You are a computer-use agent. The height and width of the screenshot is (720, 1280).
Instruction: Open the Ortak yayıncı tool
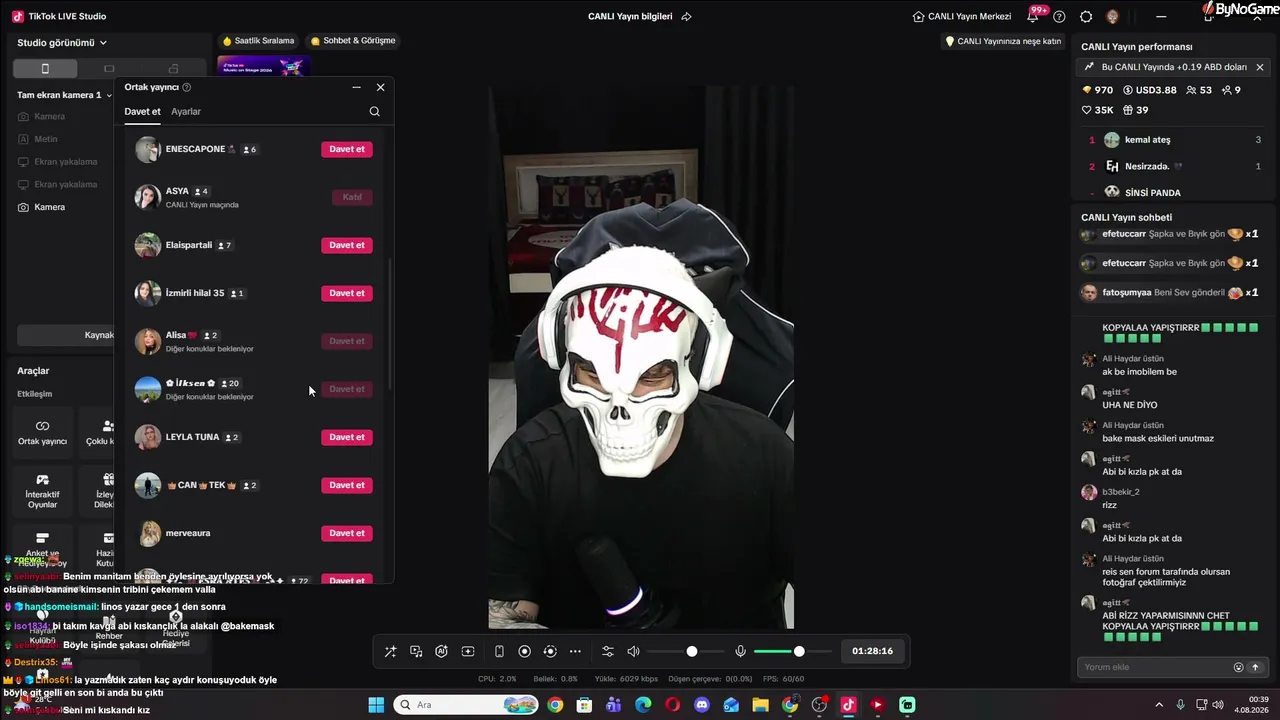coord(42,432)
